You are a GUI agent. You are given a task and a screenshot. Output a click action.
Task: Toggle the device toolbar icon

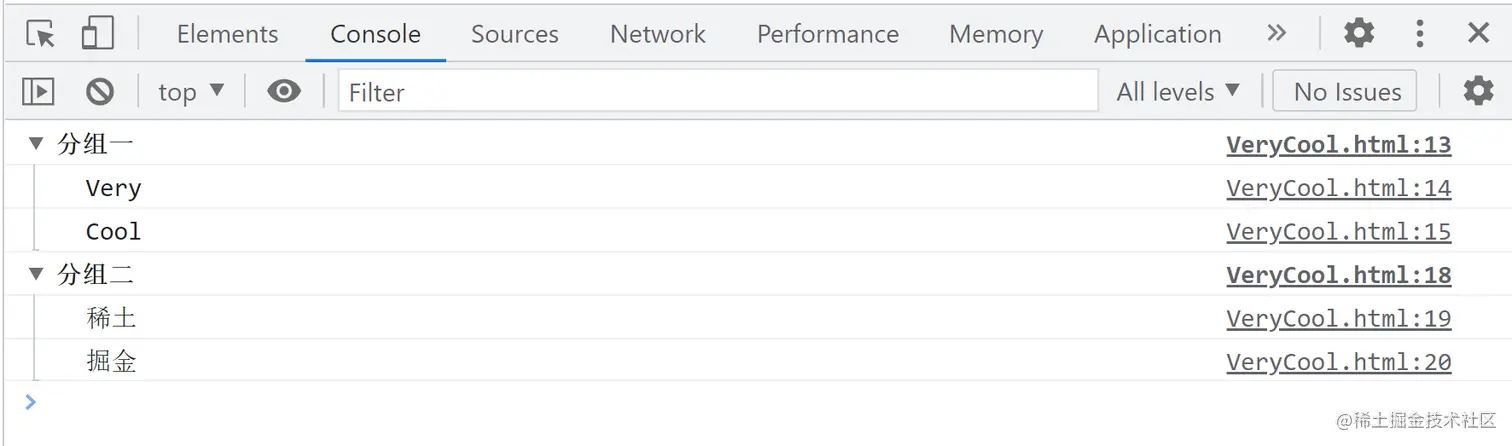pos(97,34)
